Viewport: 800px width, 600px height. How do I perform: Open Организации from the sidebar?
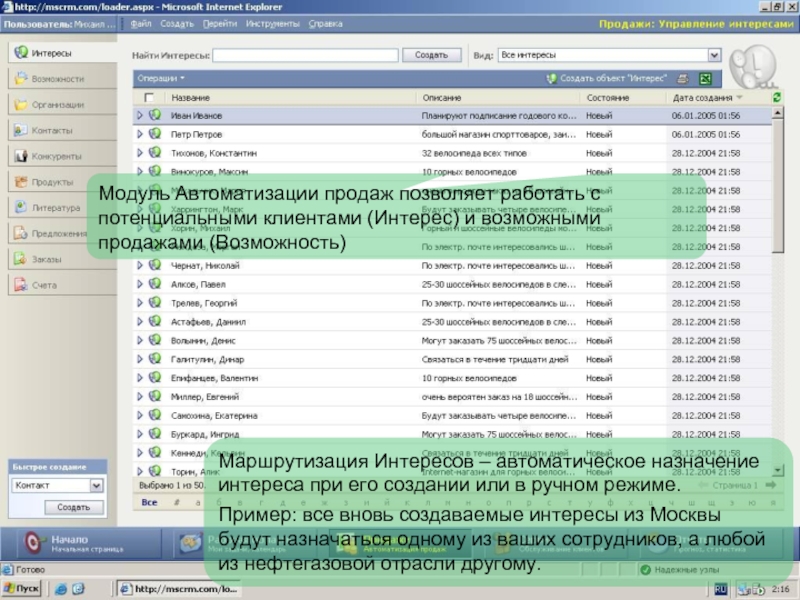point(62,105)
